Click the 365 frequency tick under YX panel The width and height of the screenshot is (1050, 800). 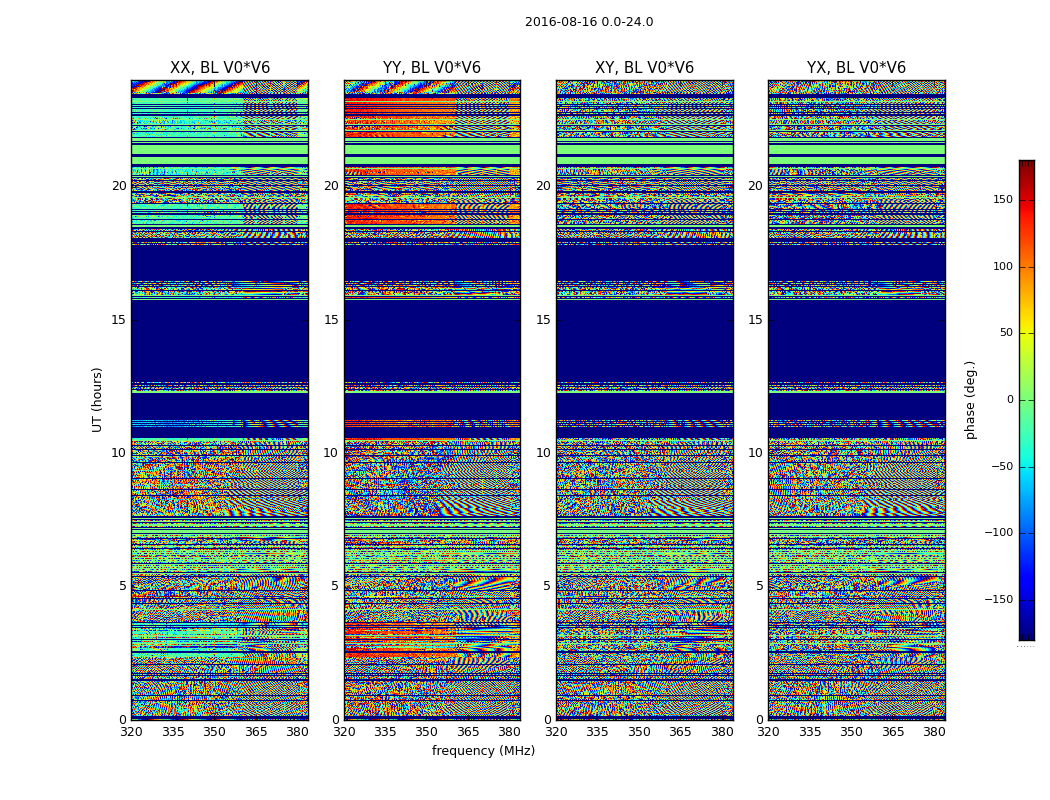893,732
